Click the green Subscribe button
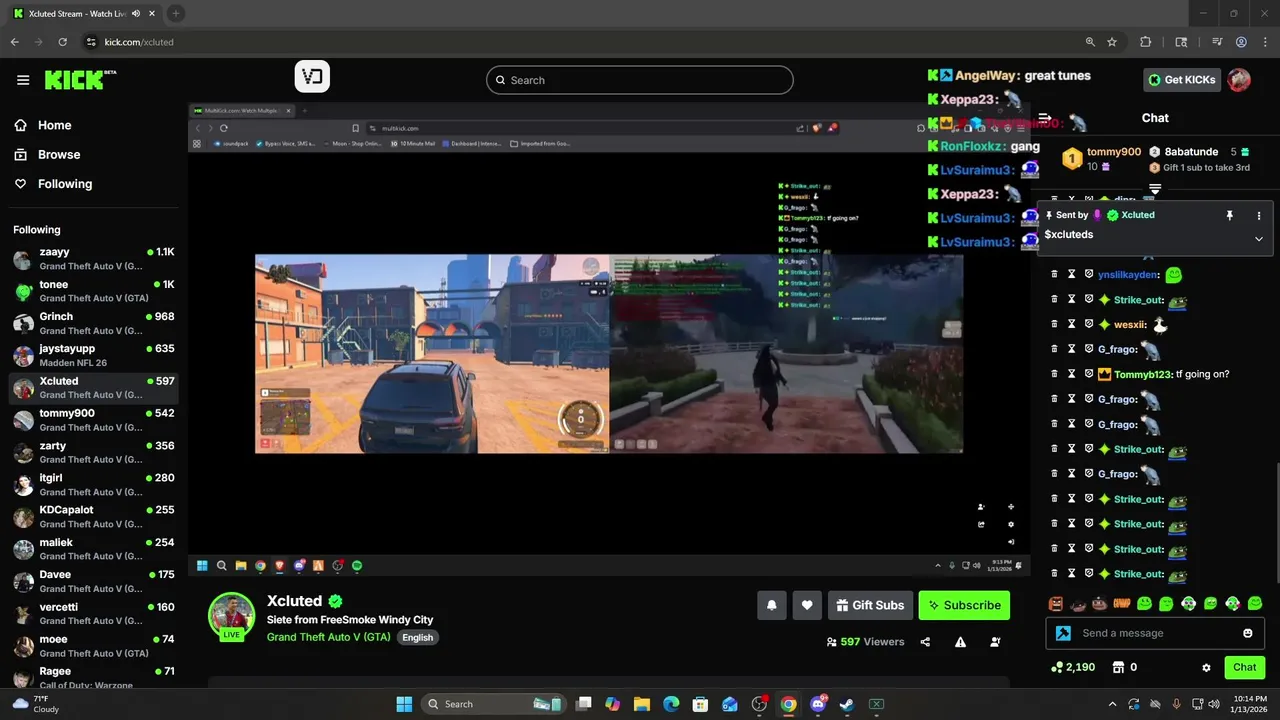The image size is (1280, 720). click(964, 605)
